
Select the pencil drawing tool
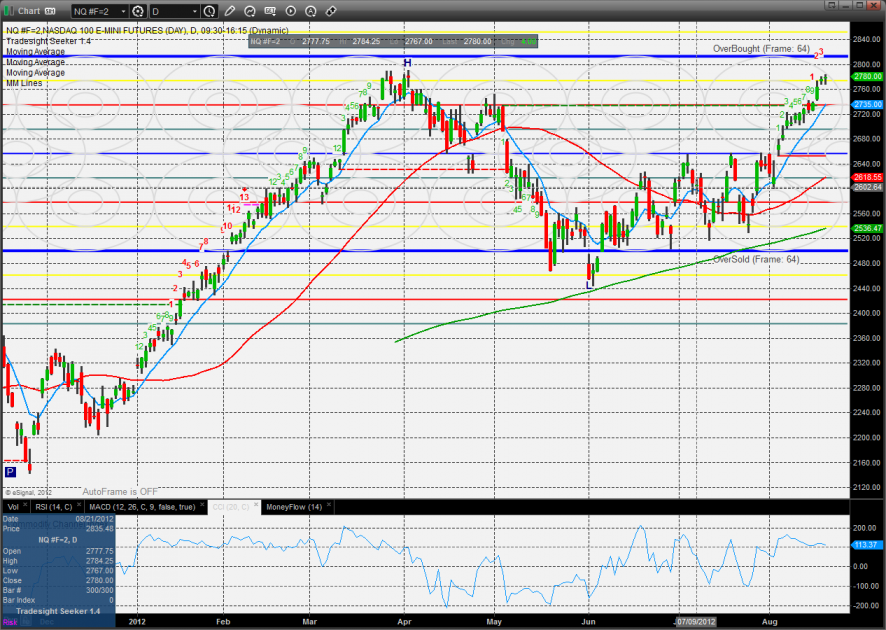(229, 11)
